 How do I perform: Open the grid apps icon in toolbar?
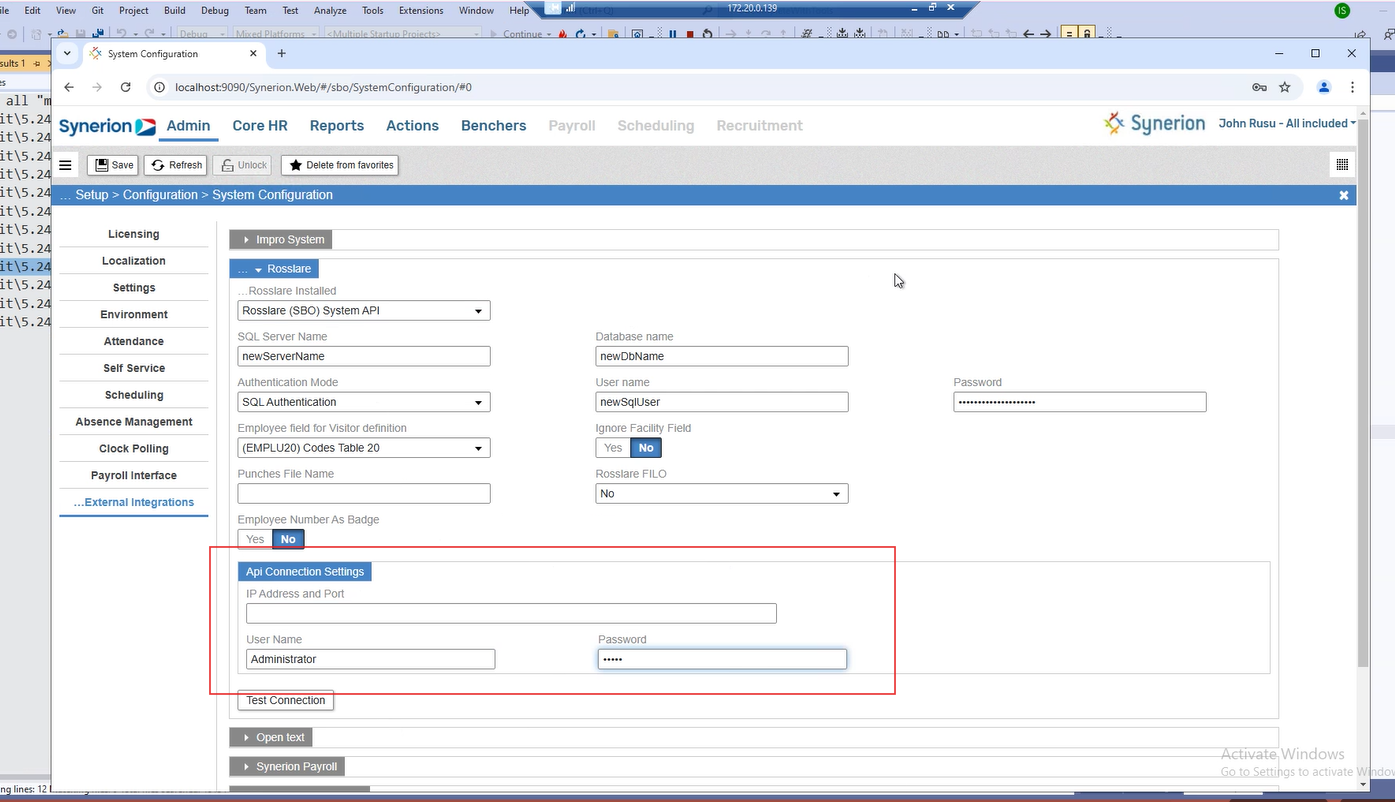(x=1342, y=165)
